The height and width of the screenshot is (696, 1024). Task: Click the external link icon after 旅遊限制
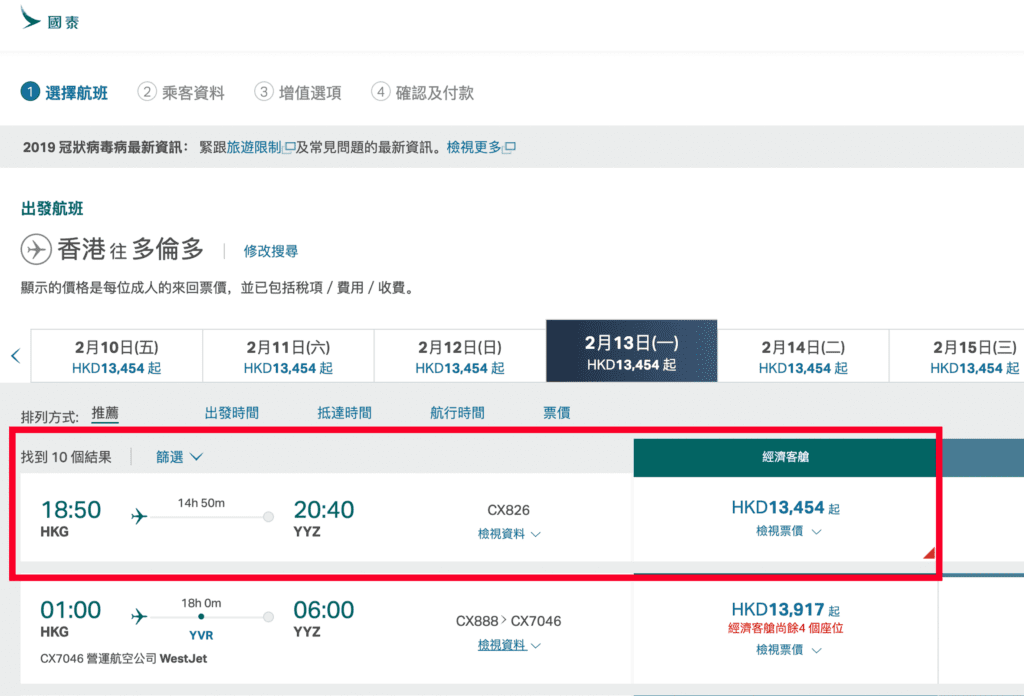pyautogui.click(x=289, y=148)
